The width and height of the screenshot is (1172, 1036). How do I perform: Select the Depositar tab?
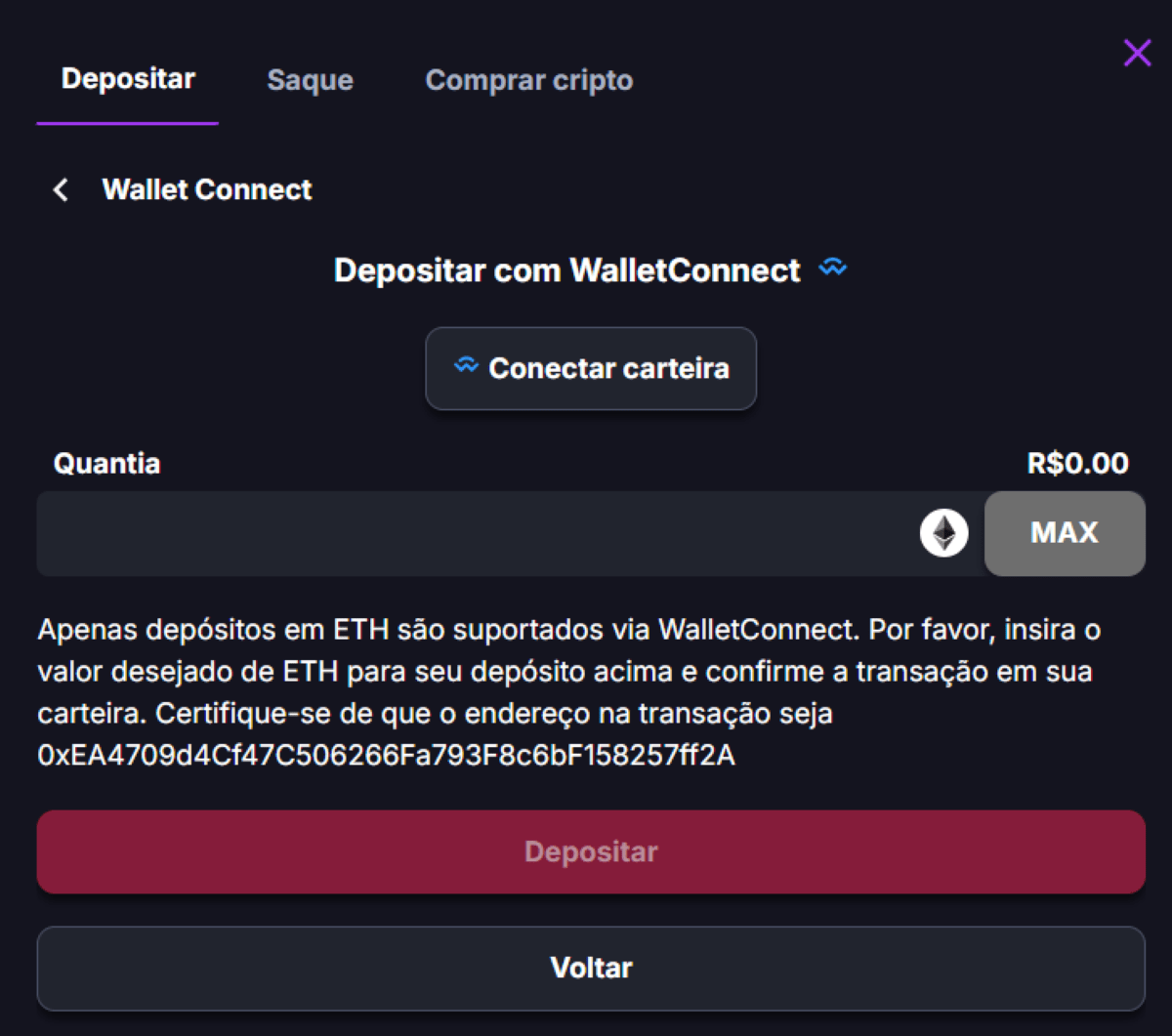click(x=127, y=80)
